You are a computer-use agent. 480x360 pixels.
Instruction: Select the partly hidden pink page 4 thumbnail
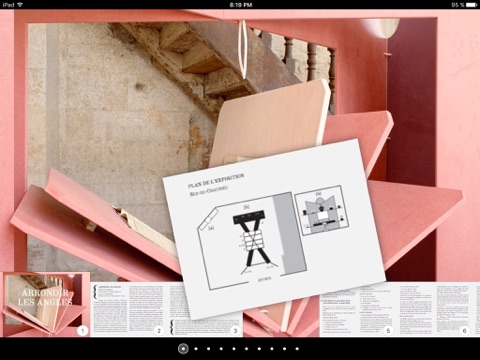282,320
